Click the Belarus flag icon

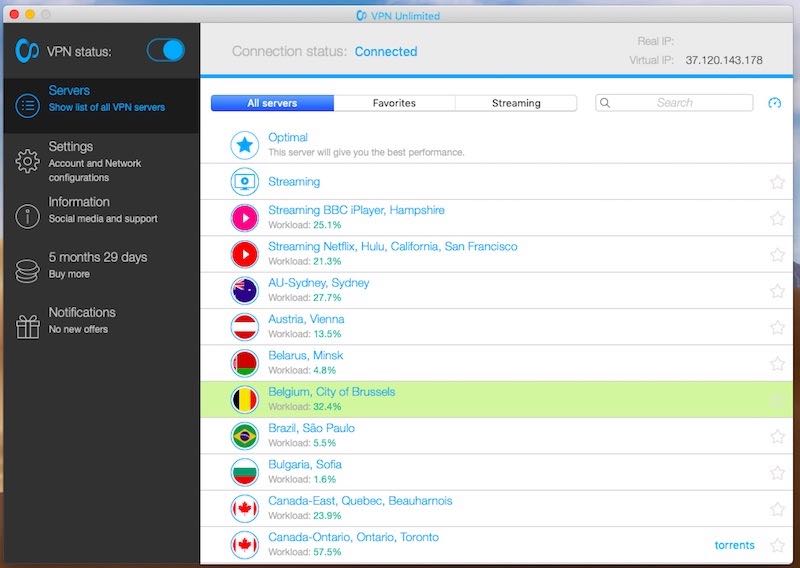pos(245,363)
